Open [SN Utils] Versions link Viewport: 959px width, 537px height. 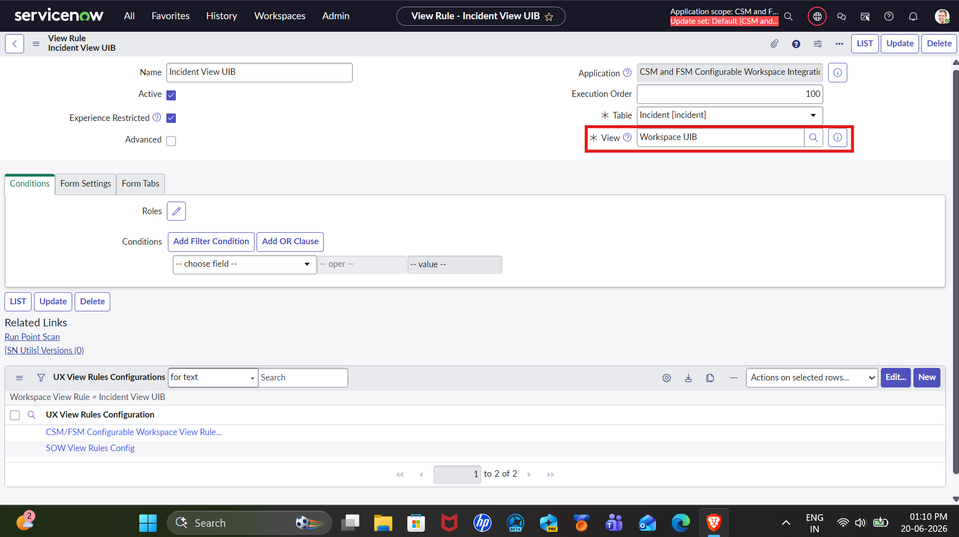[44, 350]
